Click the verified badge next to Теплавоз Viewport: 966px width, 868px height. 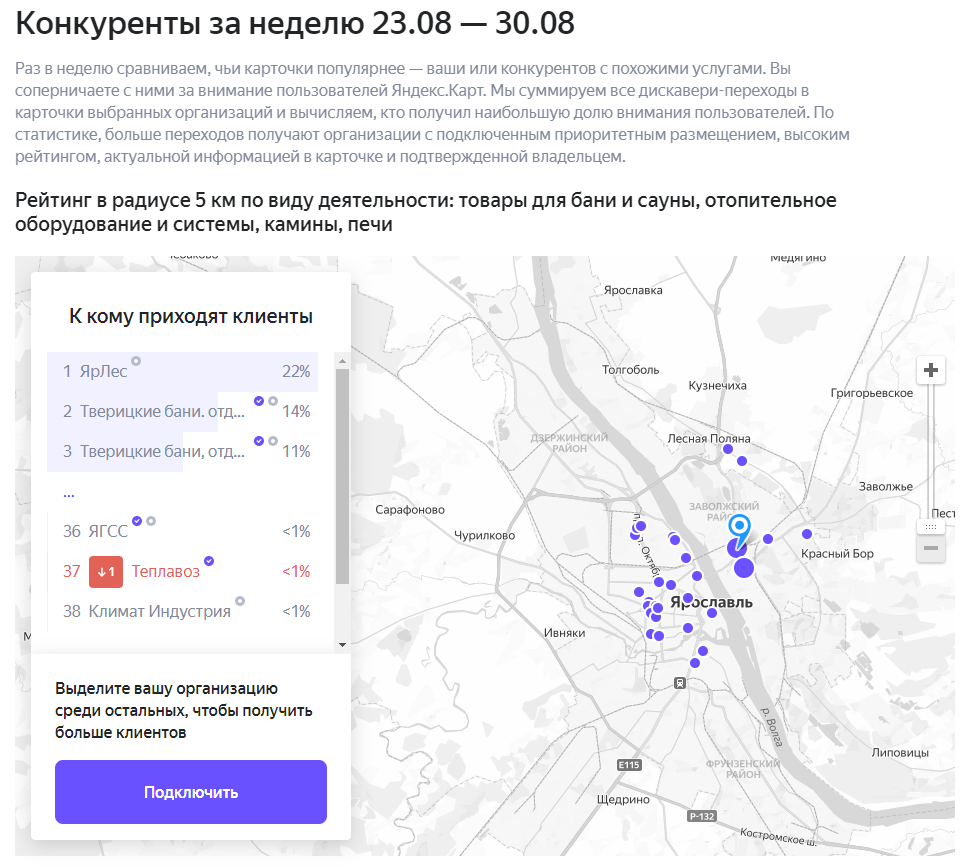click(x=209, y=561)
